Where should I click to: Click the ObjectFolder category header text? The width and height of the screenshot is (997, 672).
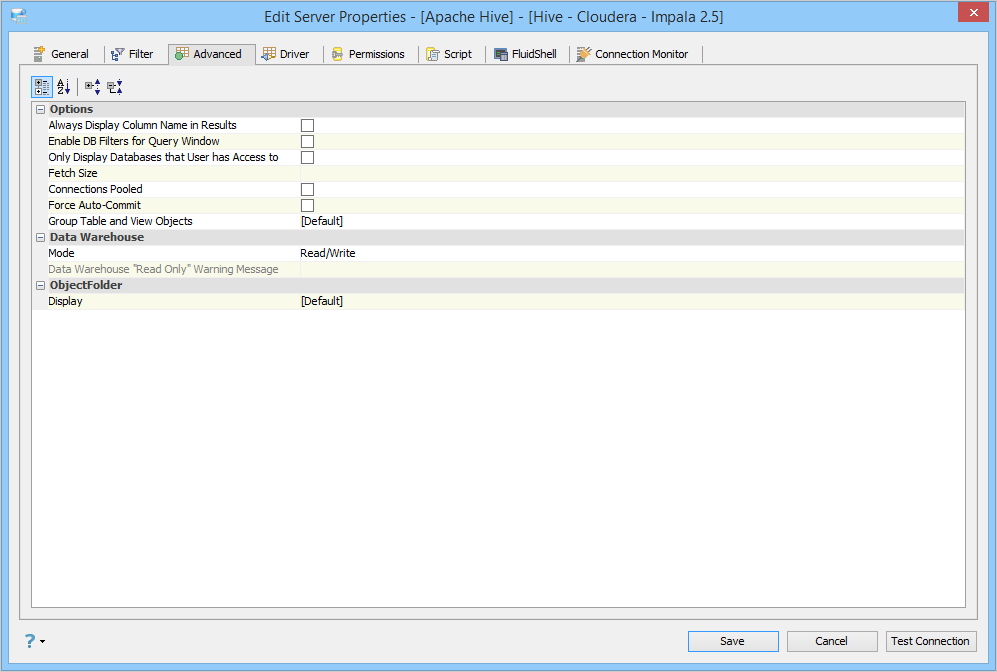pos(86,285)
